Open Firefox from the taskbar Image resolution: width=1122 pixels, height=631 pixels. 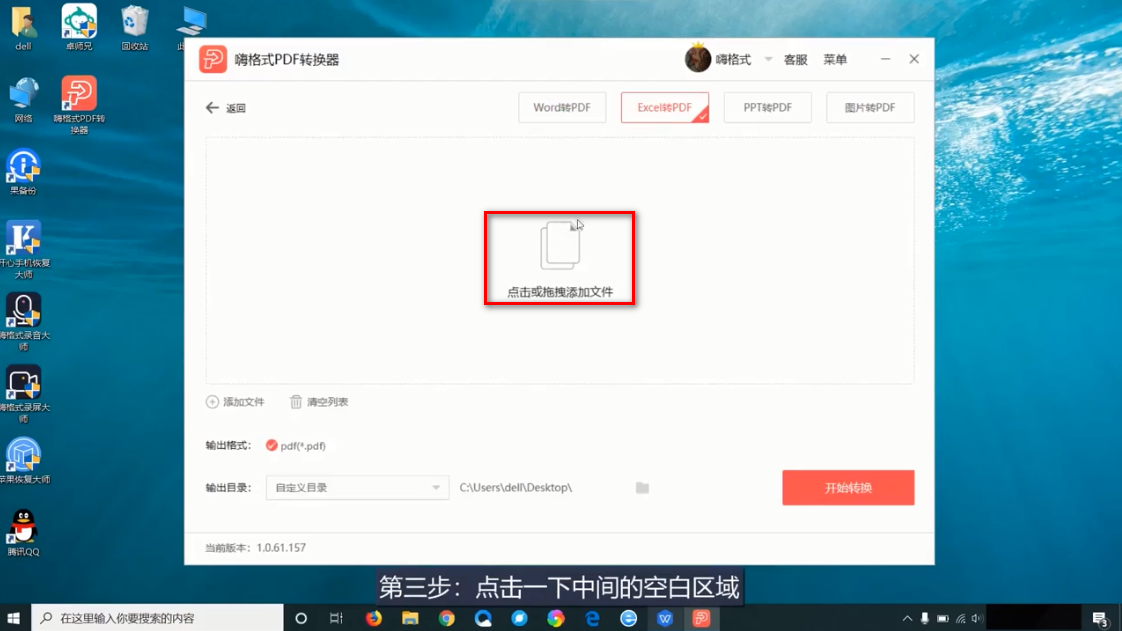click(x=374, y=618)
